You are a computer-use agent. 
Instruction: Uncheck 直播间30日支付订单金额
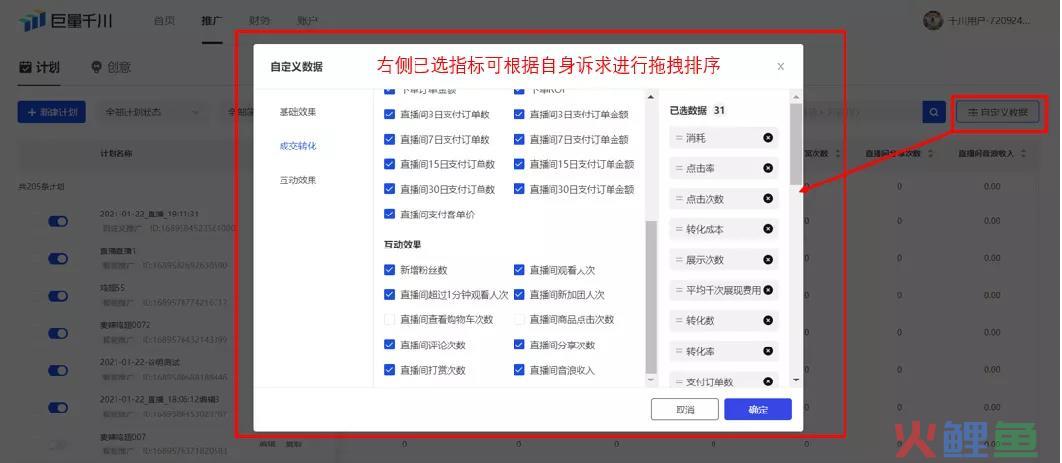point(519,189)
